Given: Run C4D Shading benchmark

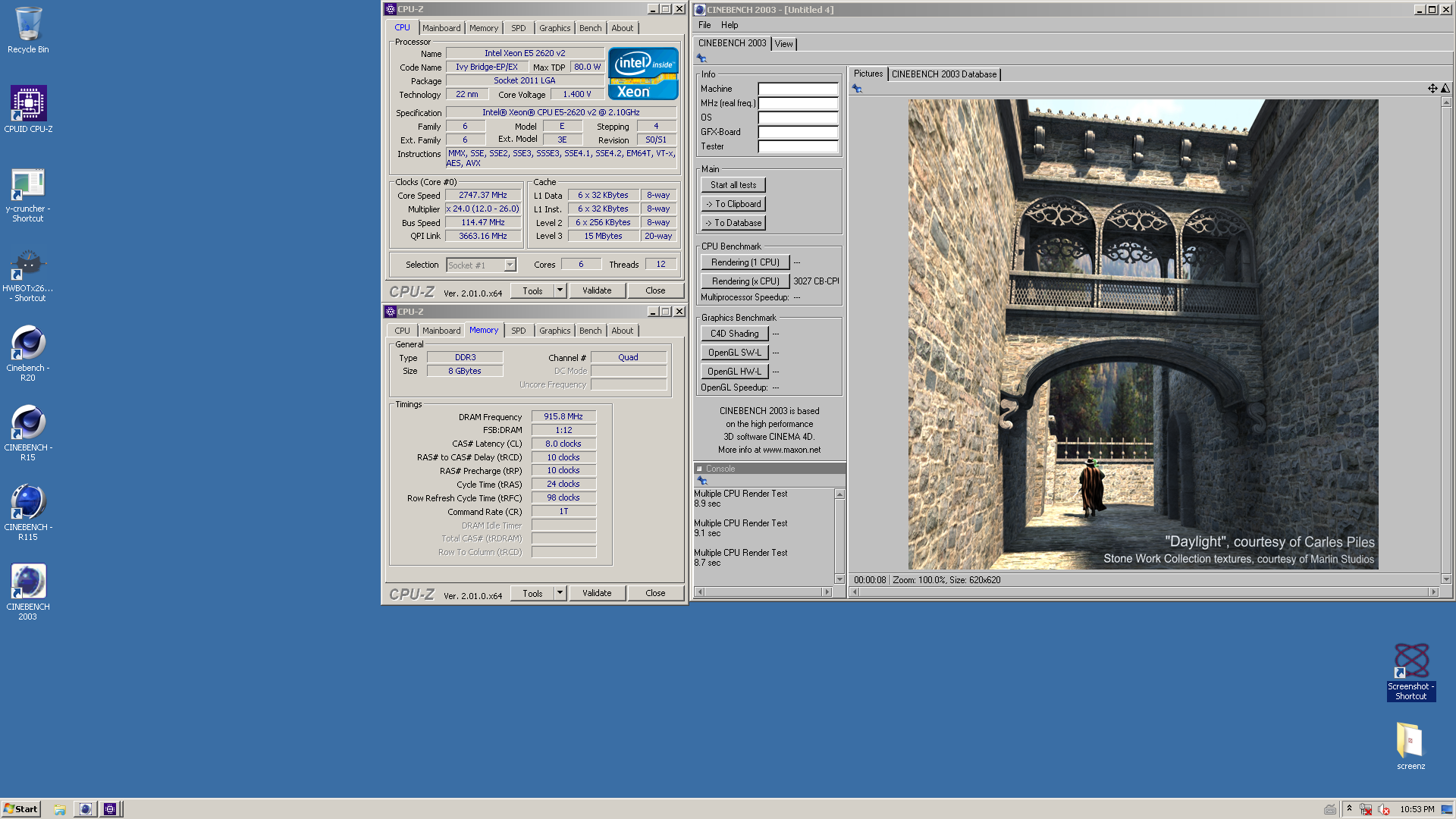Looking at the screenshot, I should click(x=735, y=334).
